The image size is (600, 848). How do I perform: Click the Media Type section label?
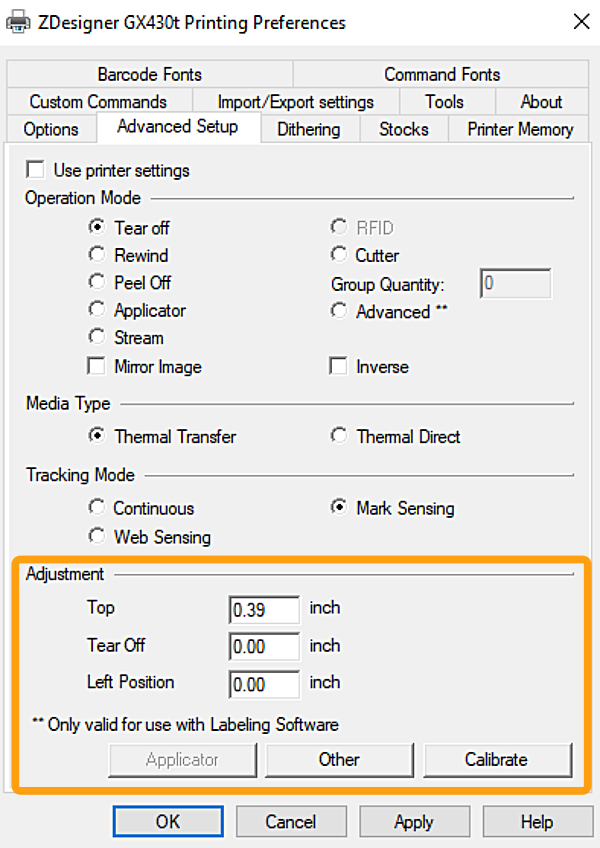[68, 403]
